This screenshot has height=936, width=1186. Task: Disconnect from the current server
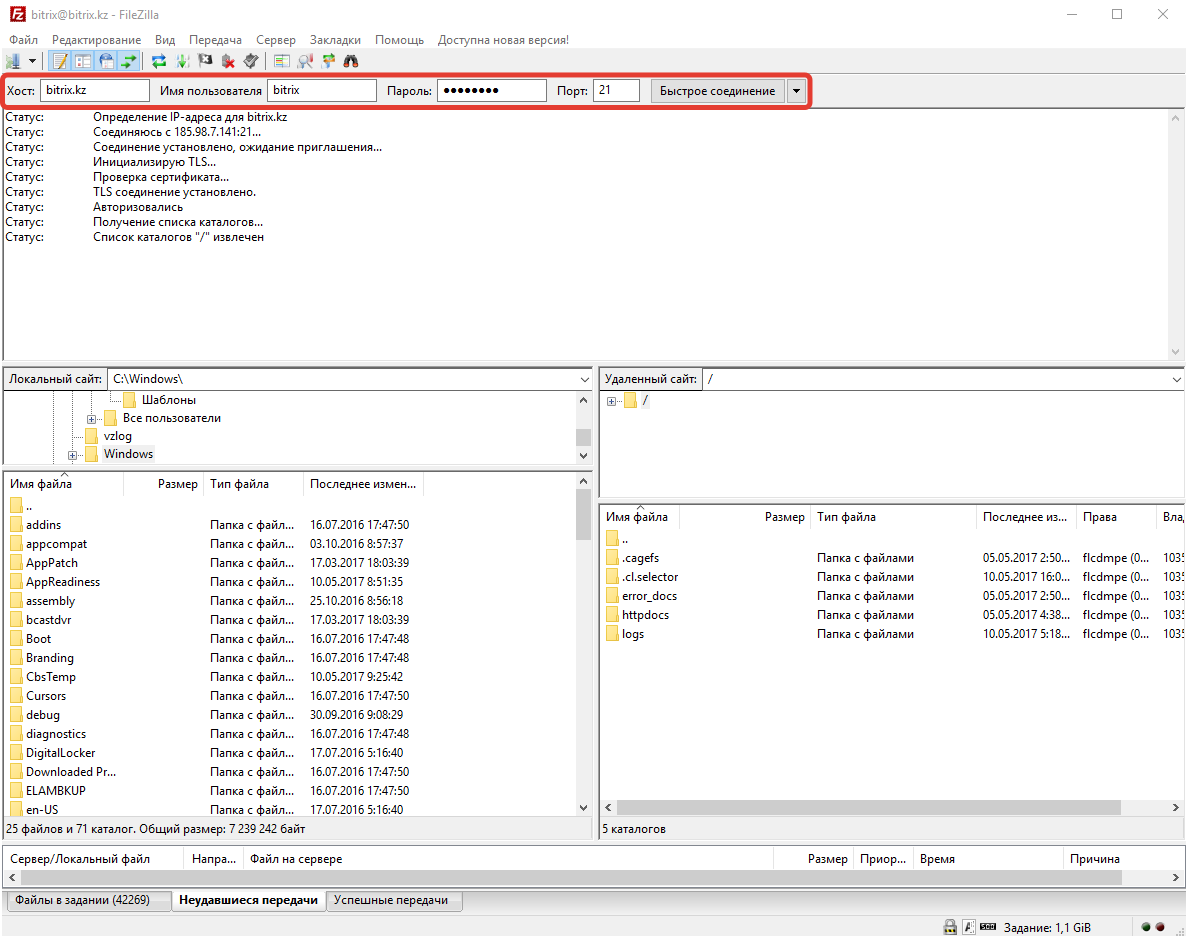coord(228,61)
